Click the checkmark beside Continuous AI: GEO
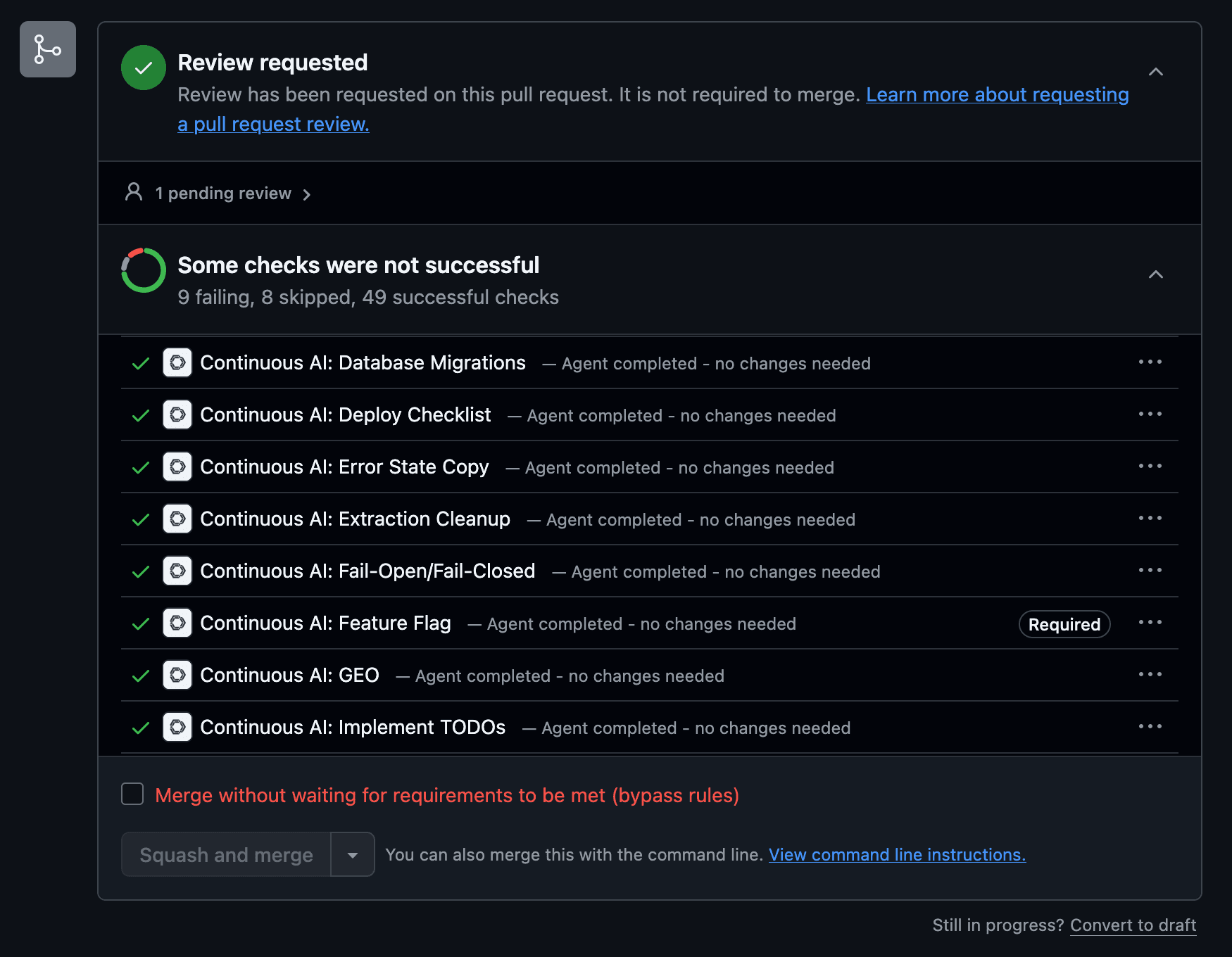This screenshot has height=957, width=1232. [140, 675]
